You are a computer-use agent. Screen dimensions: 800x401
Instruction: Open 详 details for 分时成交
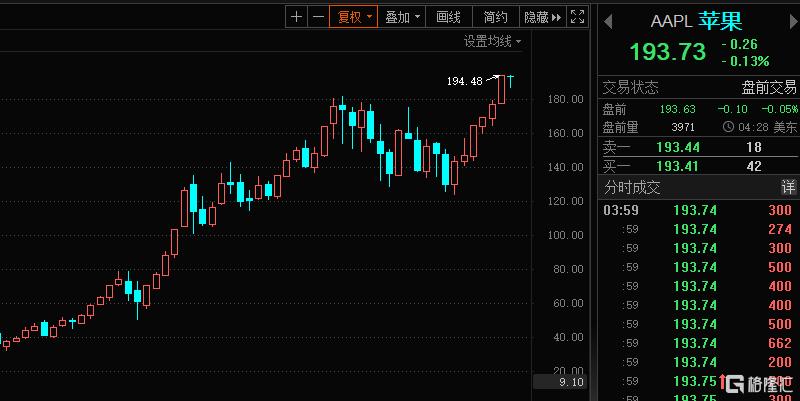(788, 187)
